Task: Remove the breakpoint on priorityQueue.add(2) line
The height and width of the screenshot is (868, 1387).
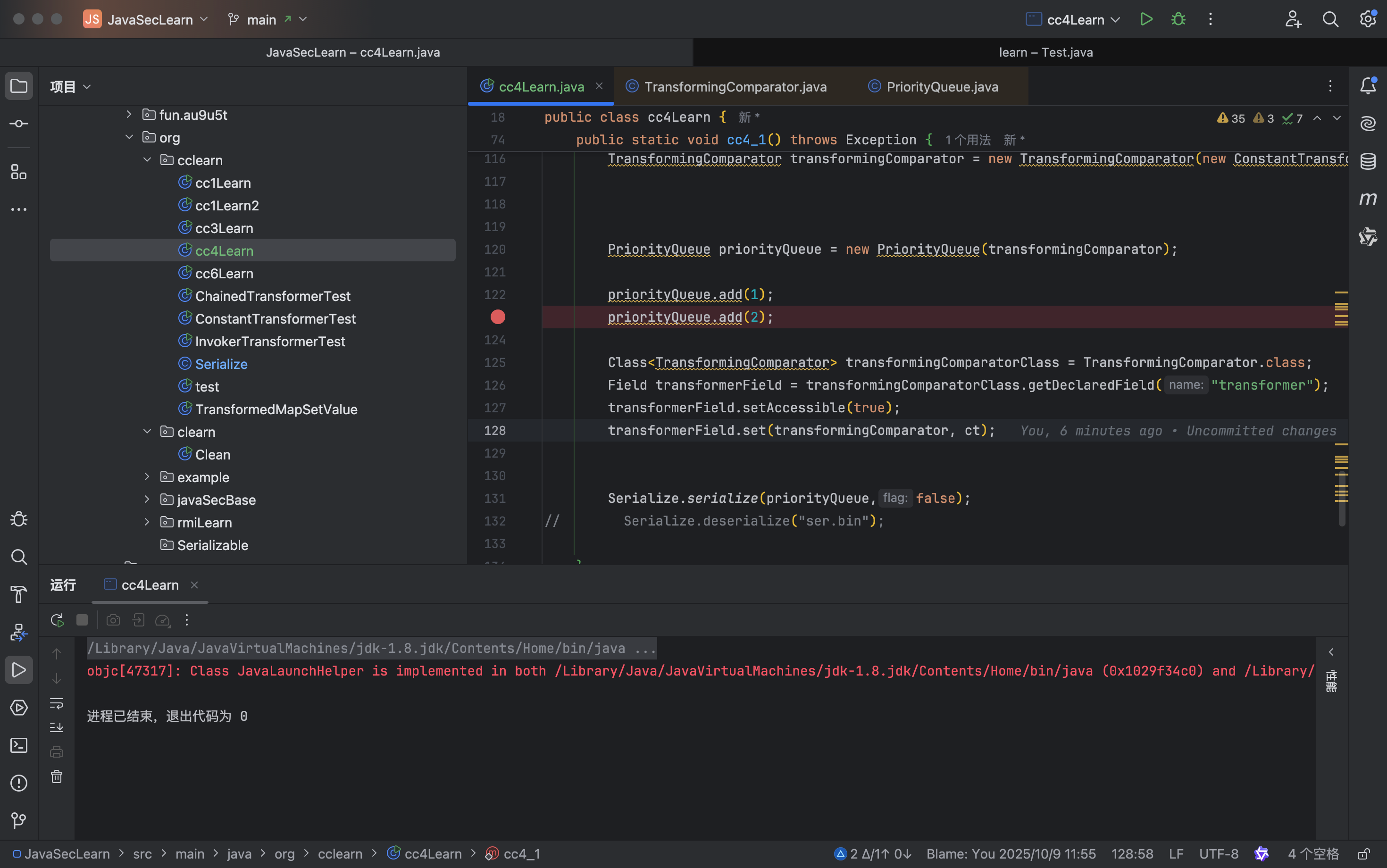Action: [498, 317]
